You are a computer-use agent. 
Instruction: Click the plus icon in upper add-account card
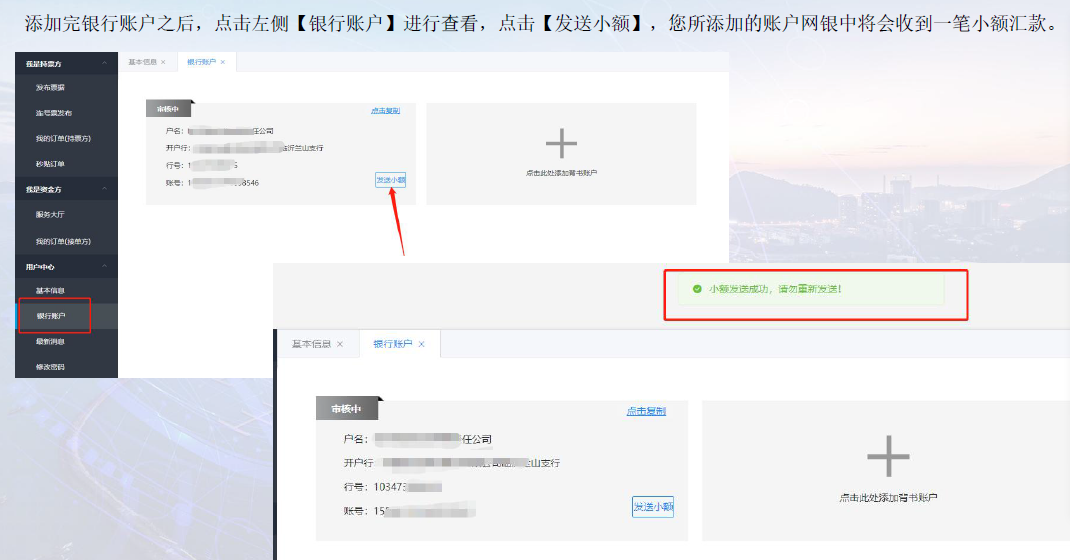(561, 144)
